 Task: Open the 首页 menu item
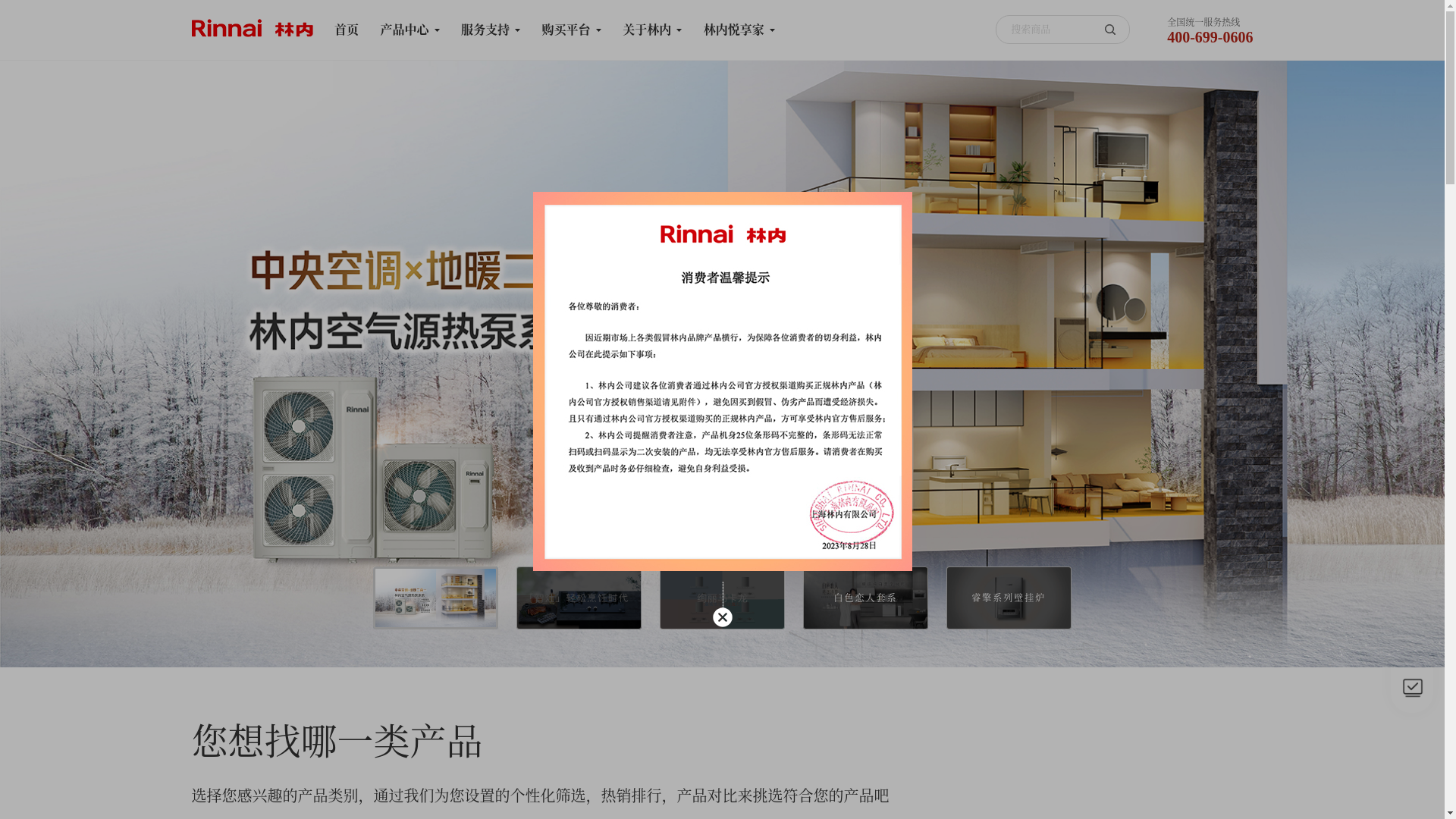(347, 30)
